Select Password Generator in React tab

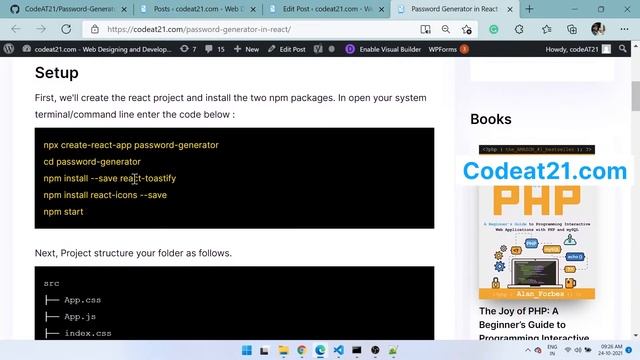(454, 9)
